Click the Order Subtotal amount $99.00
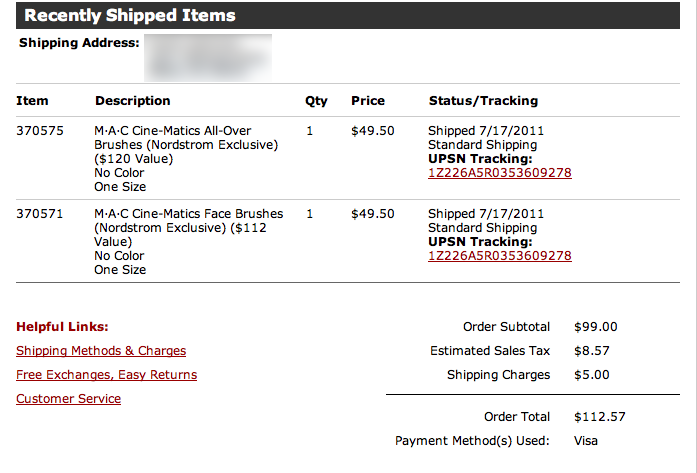697x473 pixels. (596, 327)
